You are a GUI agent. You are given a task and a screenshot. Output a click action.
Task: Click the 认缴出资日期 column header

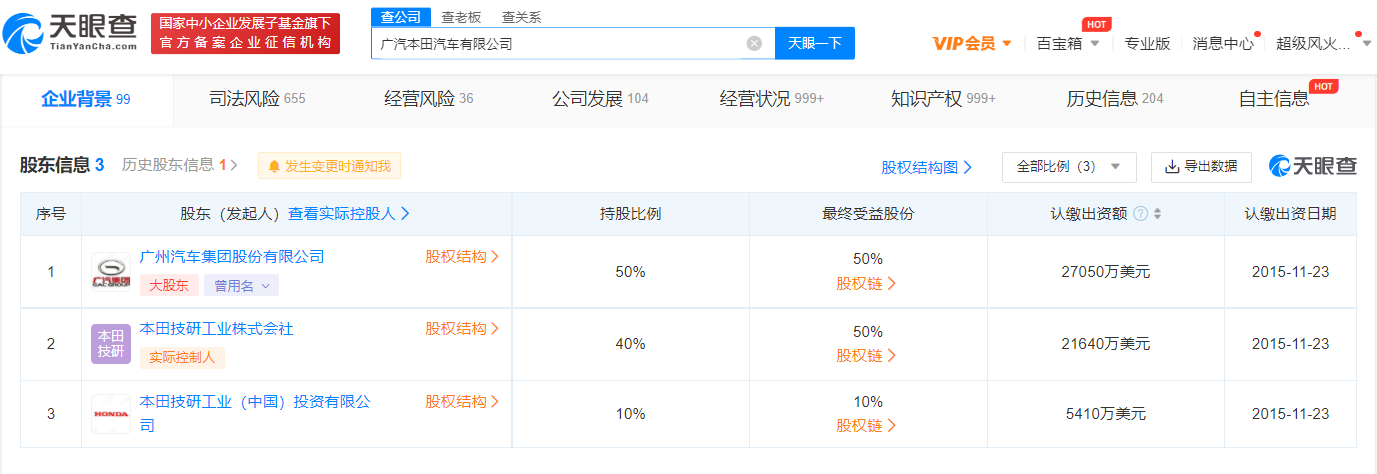point(1290,214)
